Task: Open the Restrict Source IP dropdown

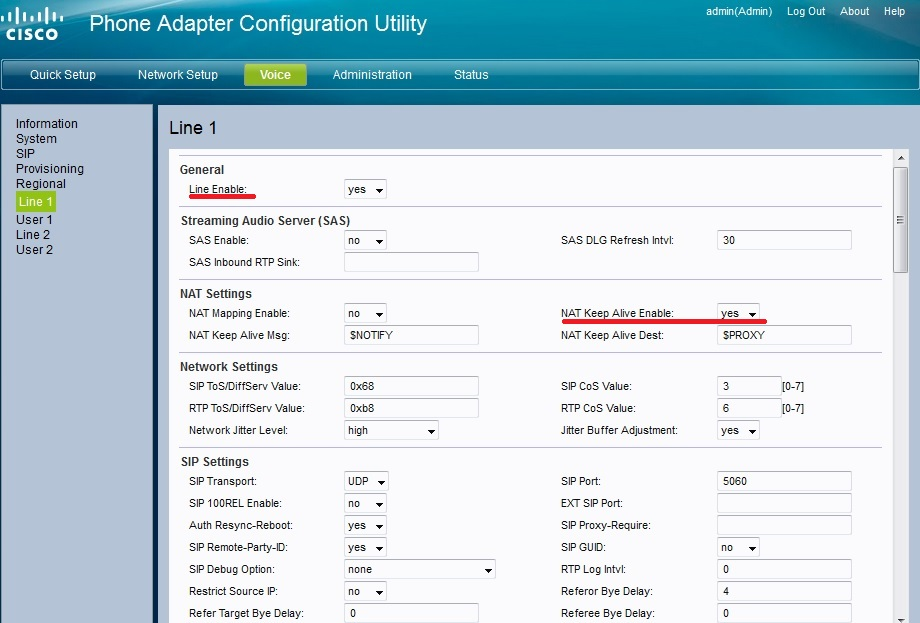Action: [x=365, y=592]
